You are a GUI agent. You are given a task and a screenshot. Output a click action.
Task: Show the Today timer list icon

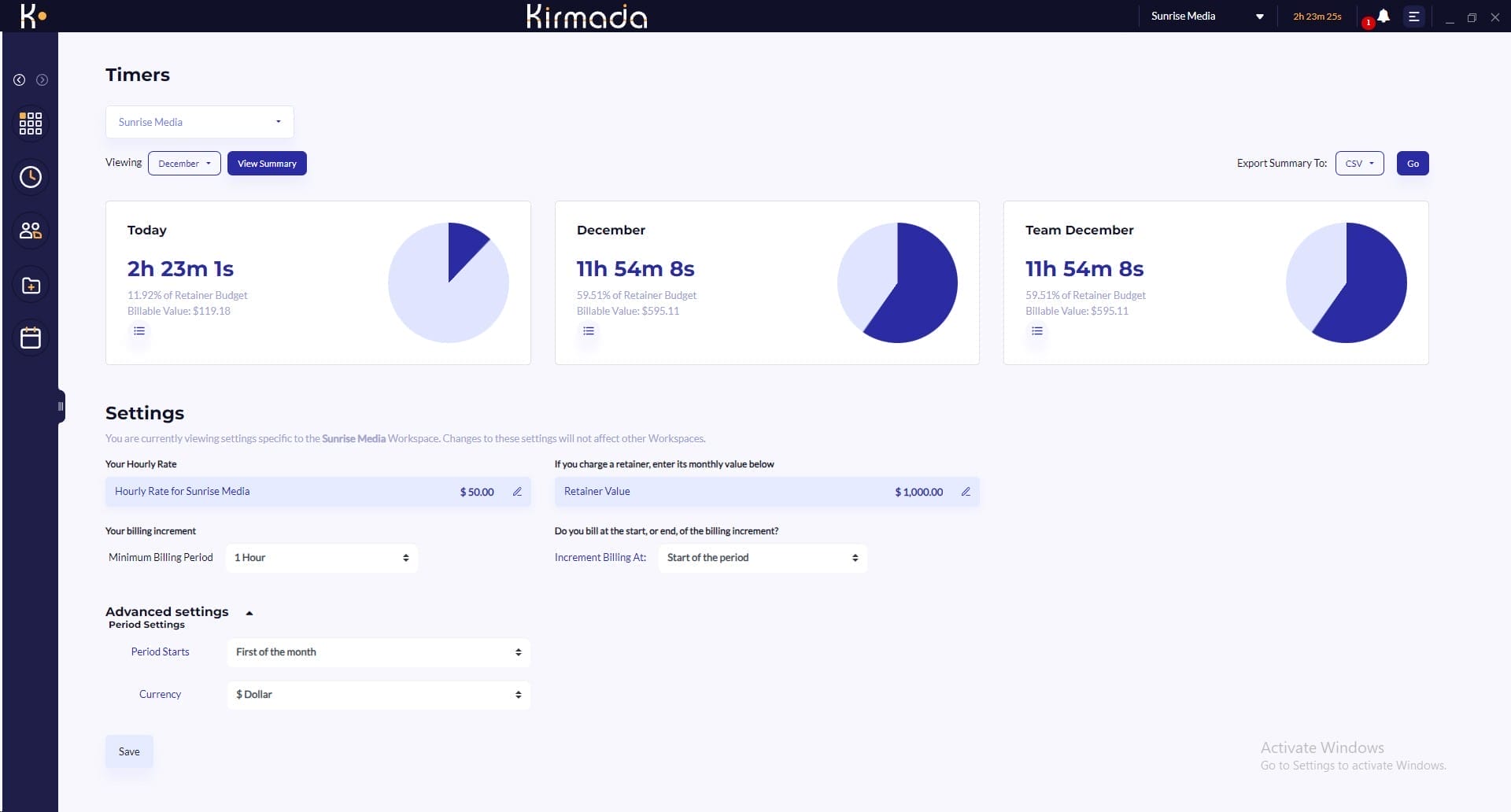(x=139, y=331)
